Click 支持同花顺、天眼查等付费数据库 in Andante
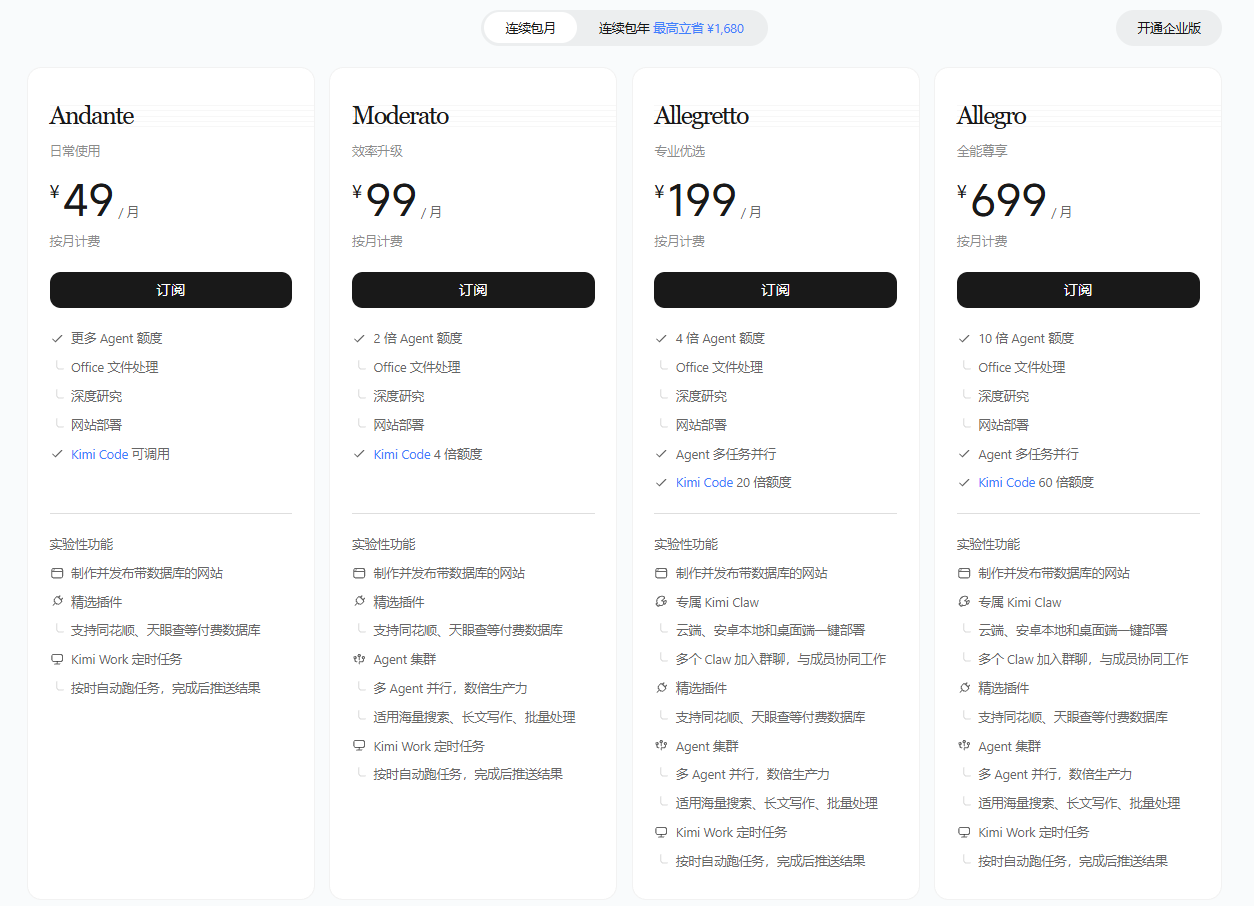Image resolution: width=1254 pixels, height=906 pixels. coord(165,631)
